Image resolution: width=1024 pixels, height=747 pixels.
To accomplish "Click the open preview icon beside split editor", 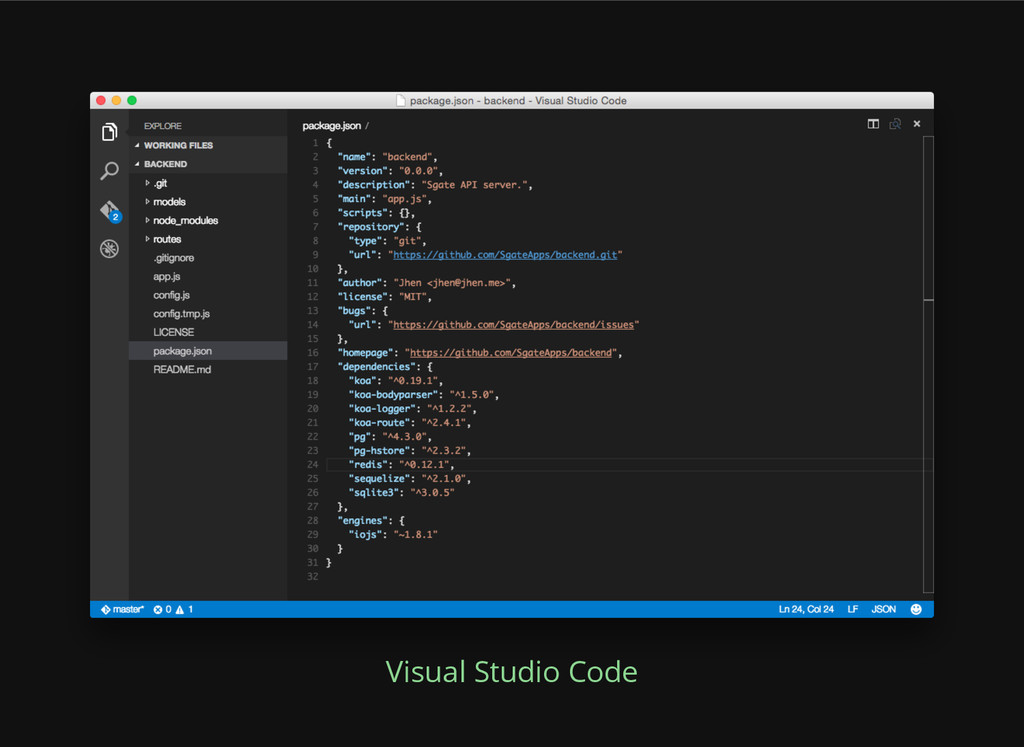I will click(895, 124).
